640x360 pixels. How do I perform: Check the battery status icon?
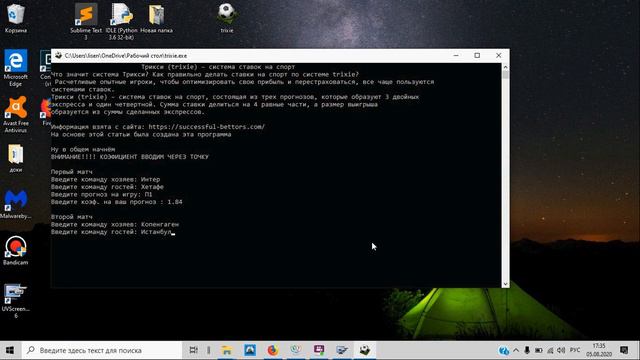tap(539, 351)
